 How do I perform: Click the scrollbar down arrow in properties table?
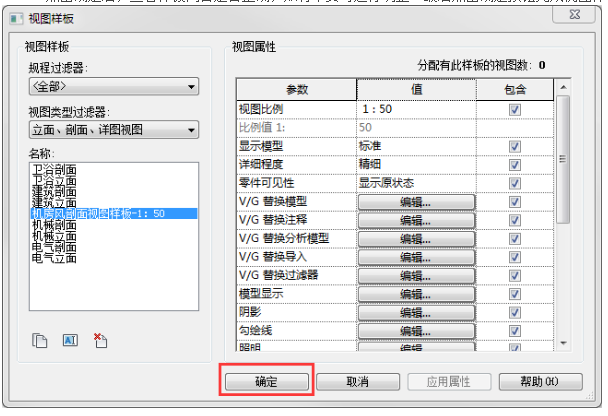pos(564,343)
